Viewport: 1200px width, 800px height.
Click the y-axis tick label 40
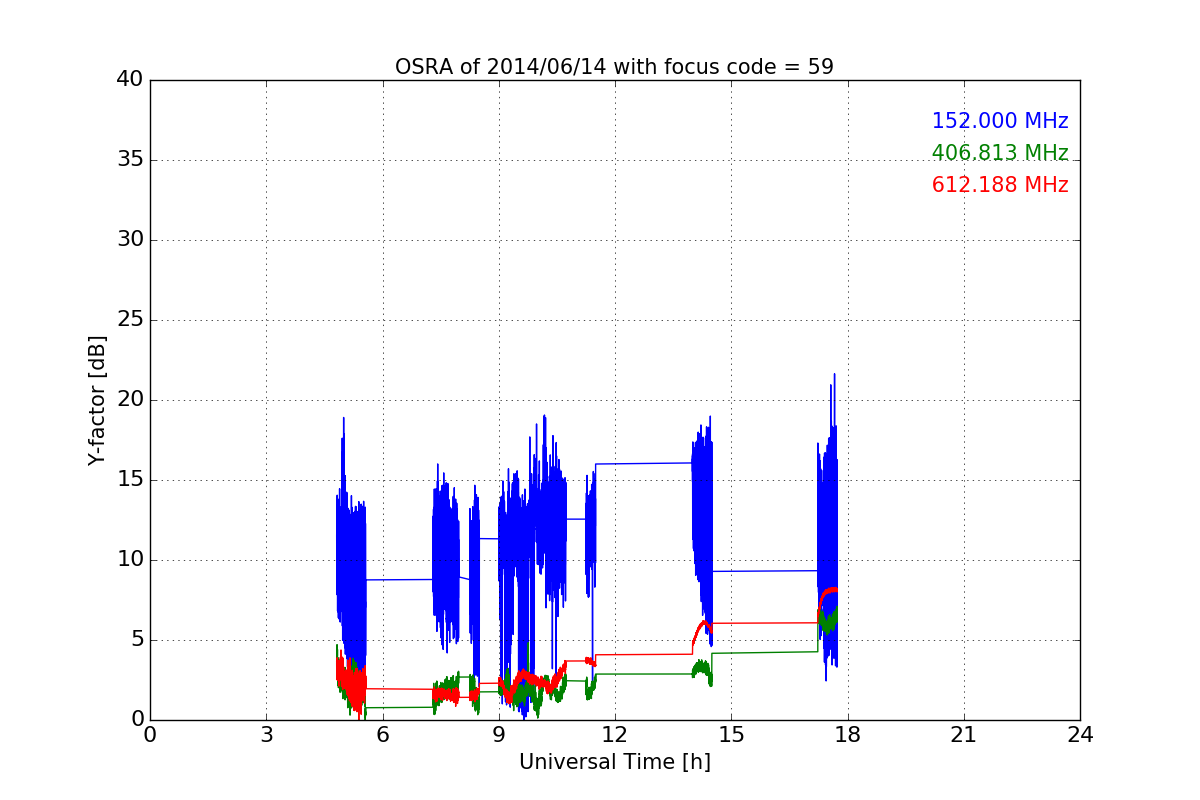click(x=130, y=80)
